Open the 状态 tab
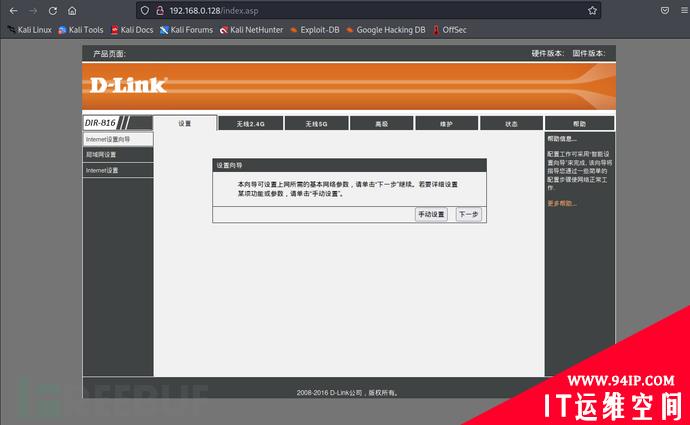The width and height of the screenshot is (690, 425). tap(511, 124)
